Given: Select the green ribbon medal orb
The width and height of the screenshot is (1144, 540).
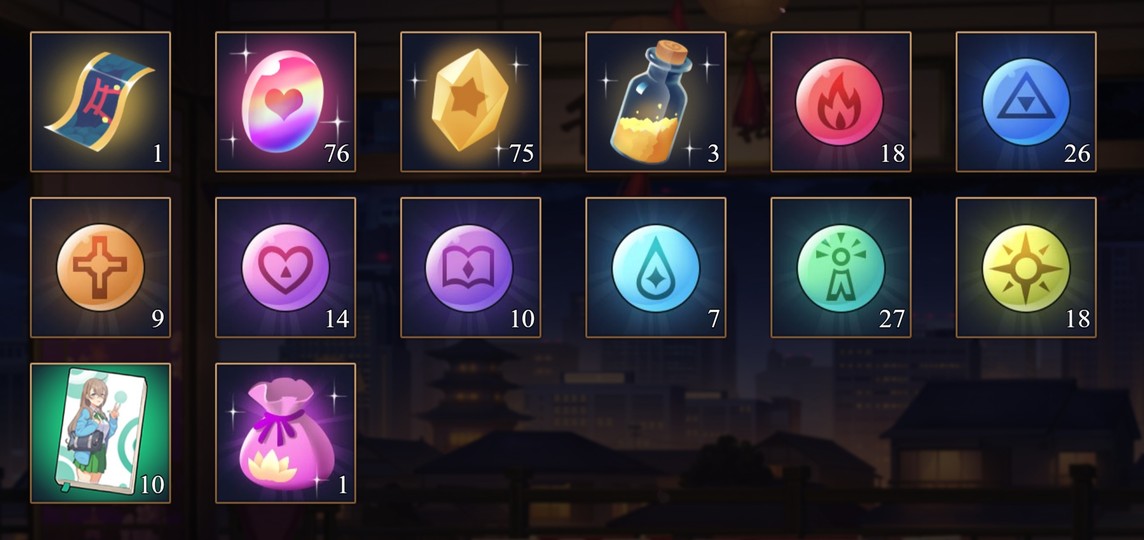Looking at the screenshot, I should [x=841, y=267].
